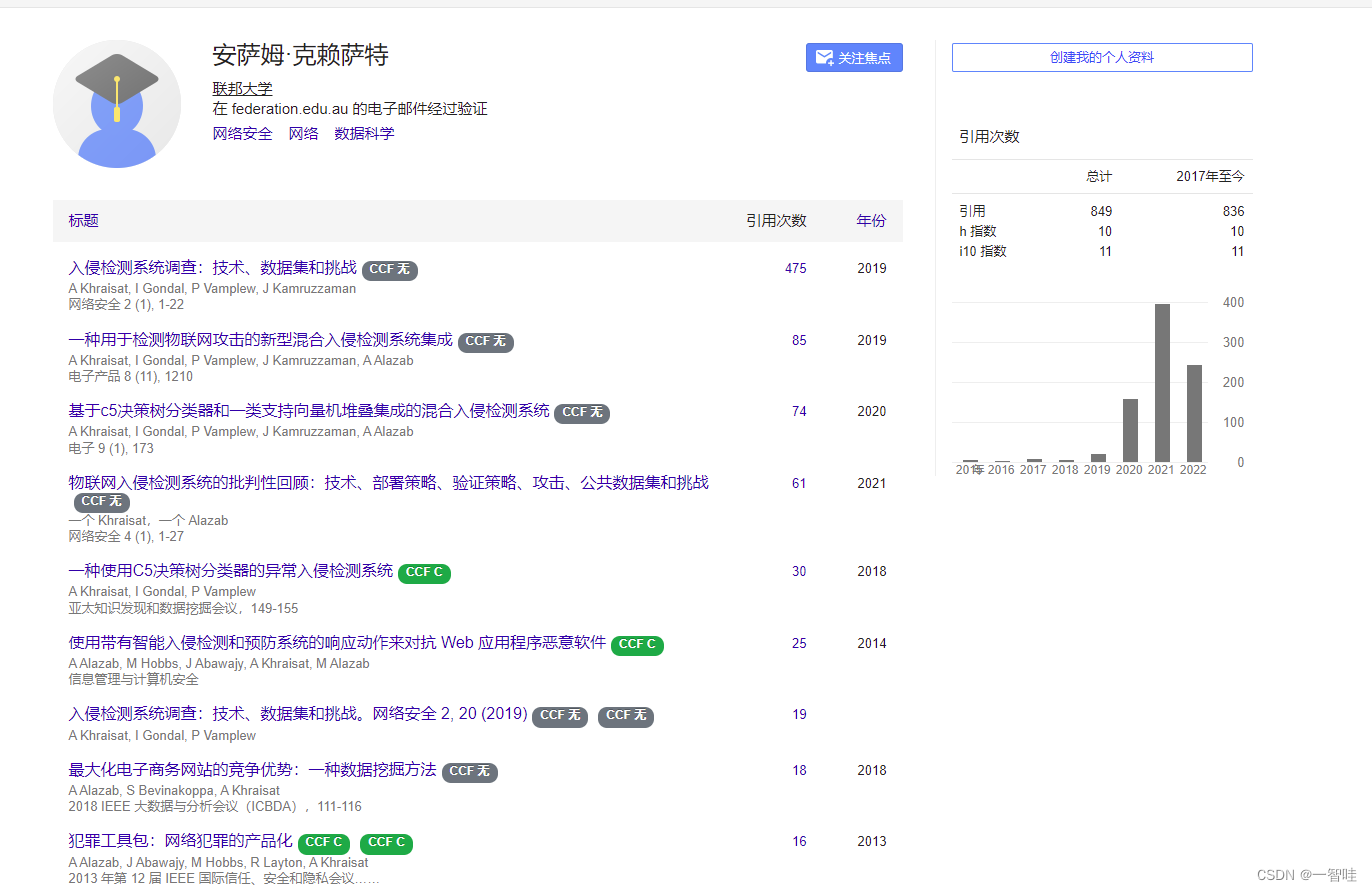Click second green CCF C badge on 犯罪工具包 paper

point(386,843)
